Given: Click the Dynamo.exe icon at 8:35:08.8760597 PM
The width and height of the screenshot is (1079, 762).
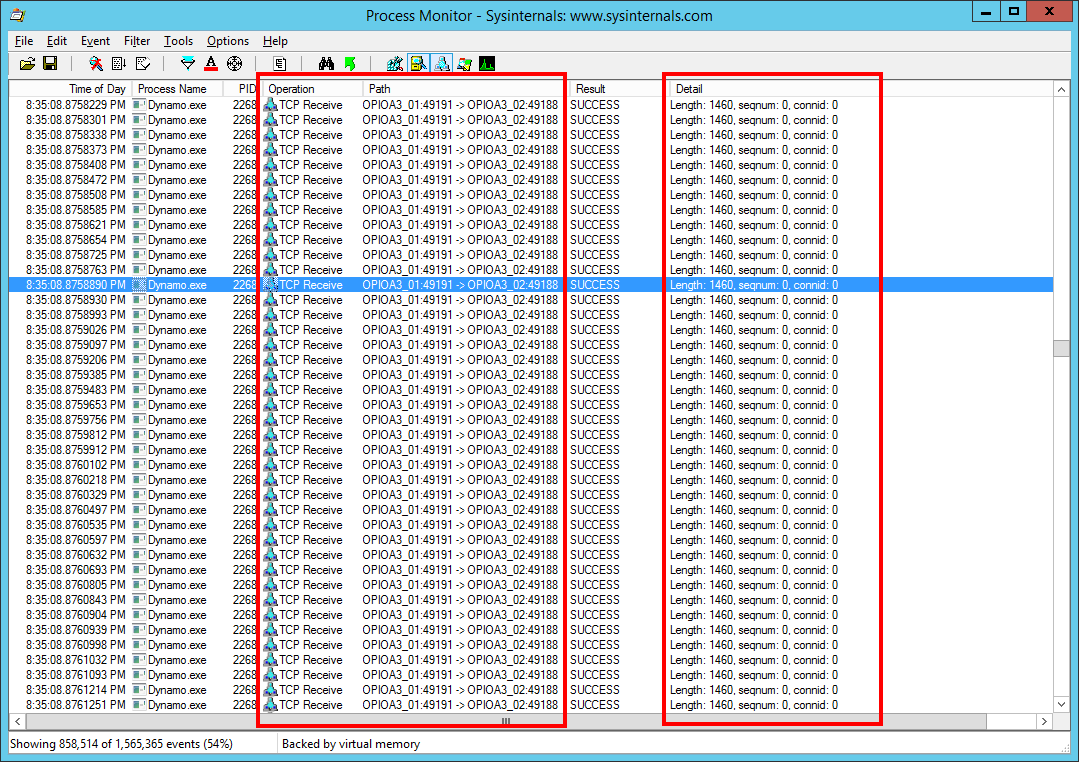Looking at the screenshot, I should tap(139, 540).
